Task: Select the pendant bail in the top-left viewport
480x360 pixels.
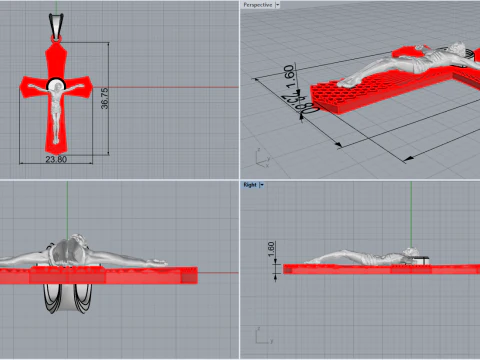Action: (x=56, y=27)
